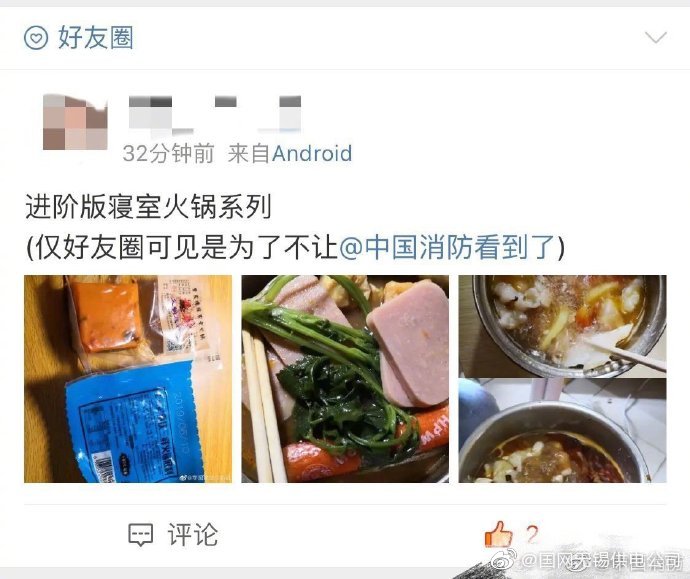Click the Weibo logo in the watermark
The height and width of the screenshot is (579, 690).
pyautogui.click(x=505, y=559)
